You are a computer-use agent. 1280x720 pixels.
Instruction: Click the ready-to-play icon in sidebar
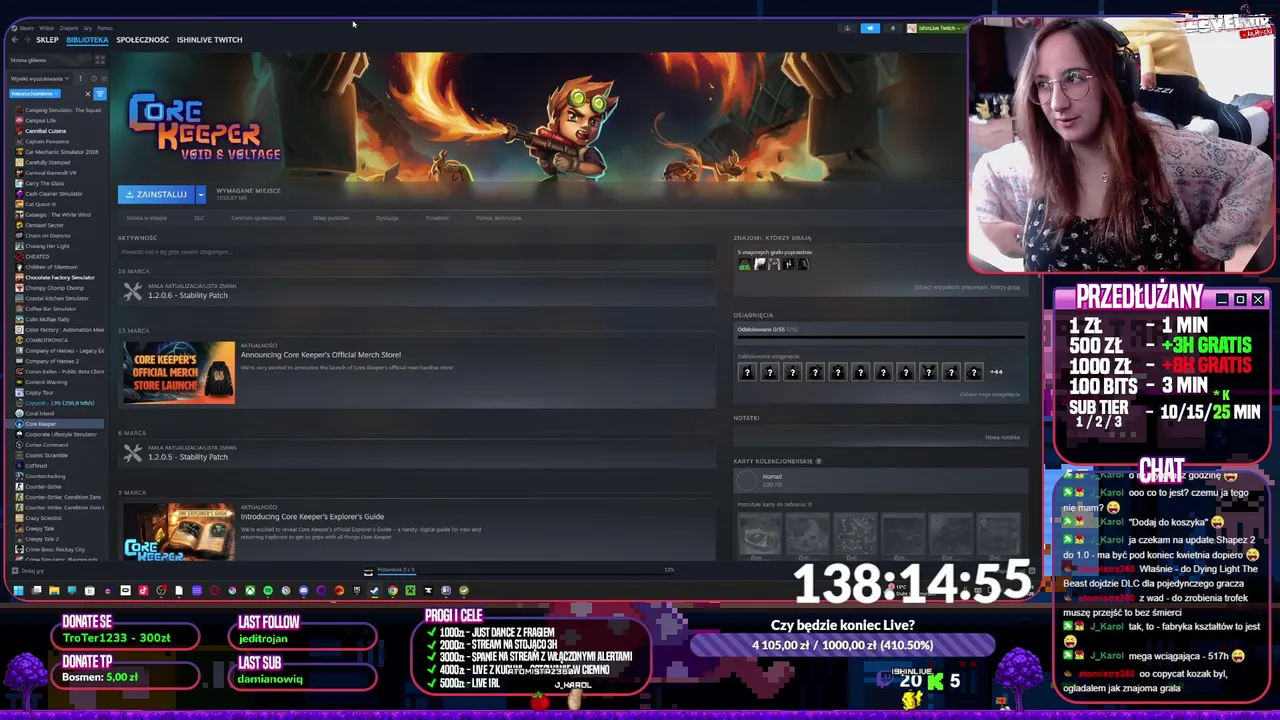(x=102, y=78)
